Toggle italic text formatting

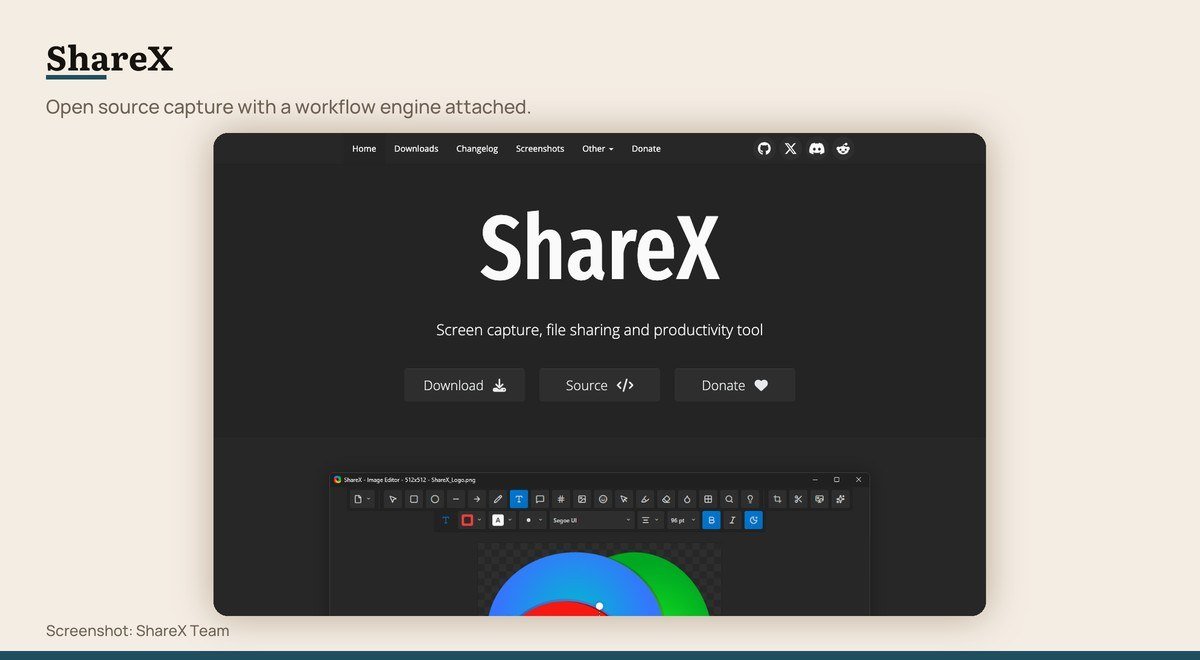click(x=732, y=520)
